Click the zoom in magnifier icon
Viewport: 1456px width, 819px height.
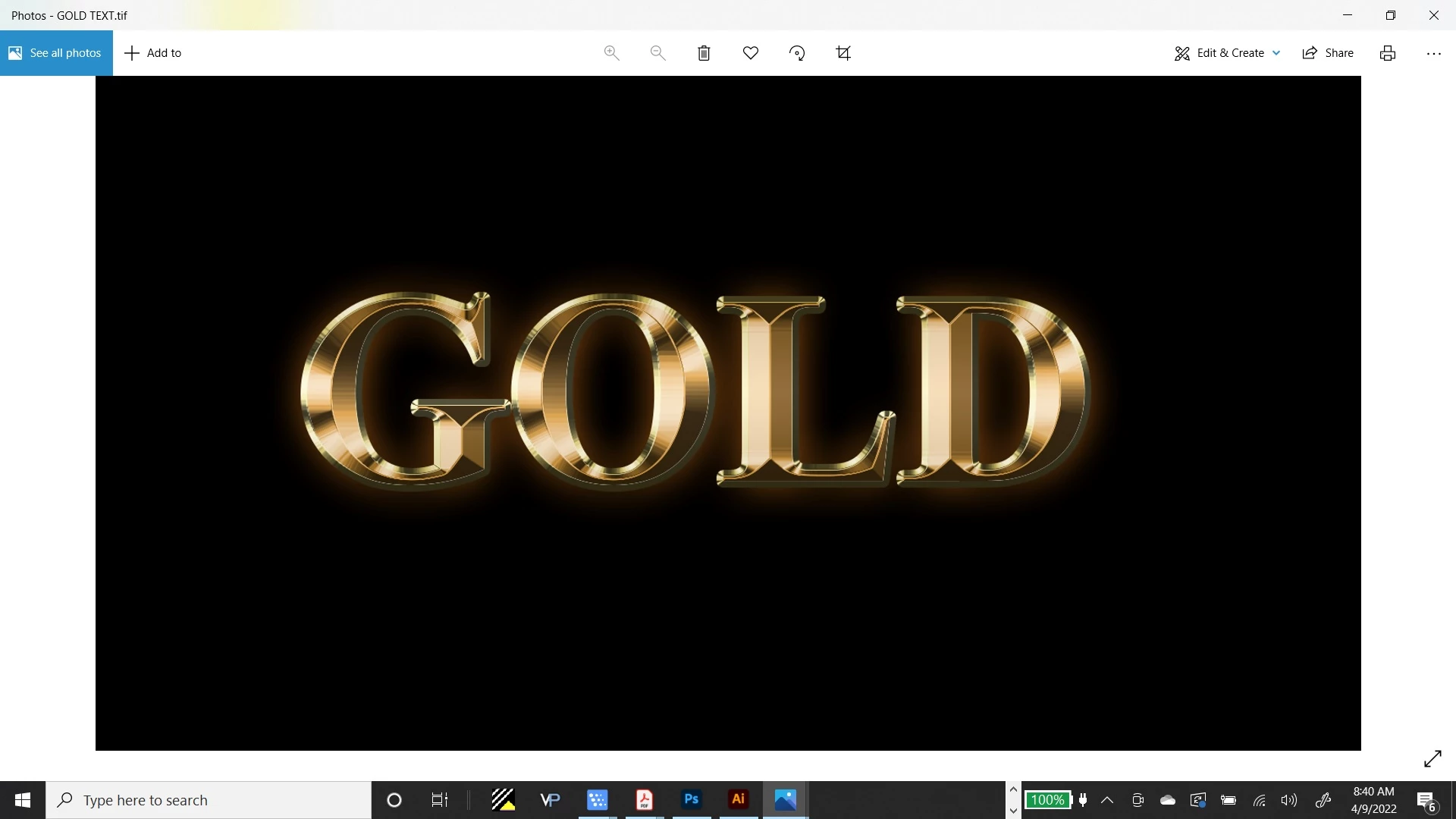pos(611,53)
